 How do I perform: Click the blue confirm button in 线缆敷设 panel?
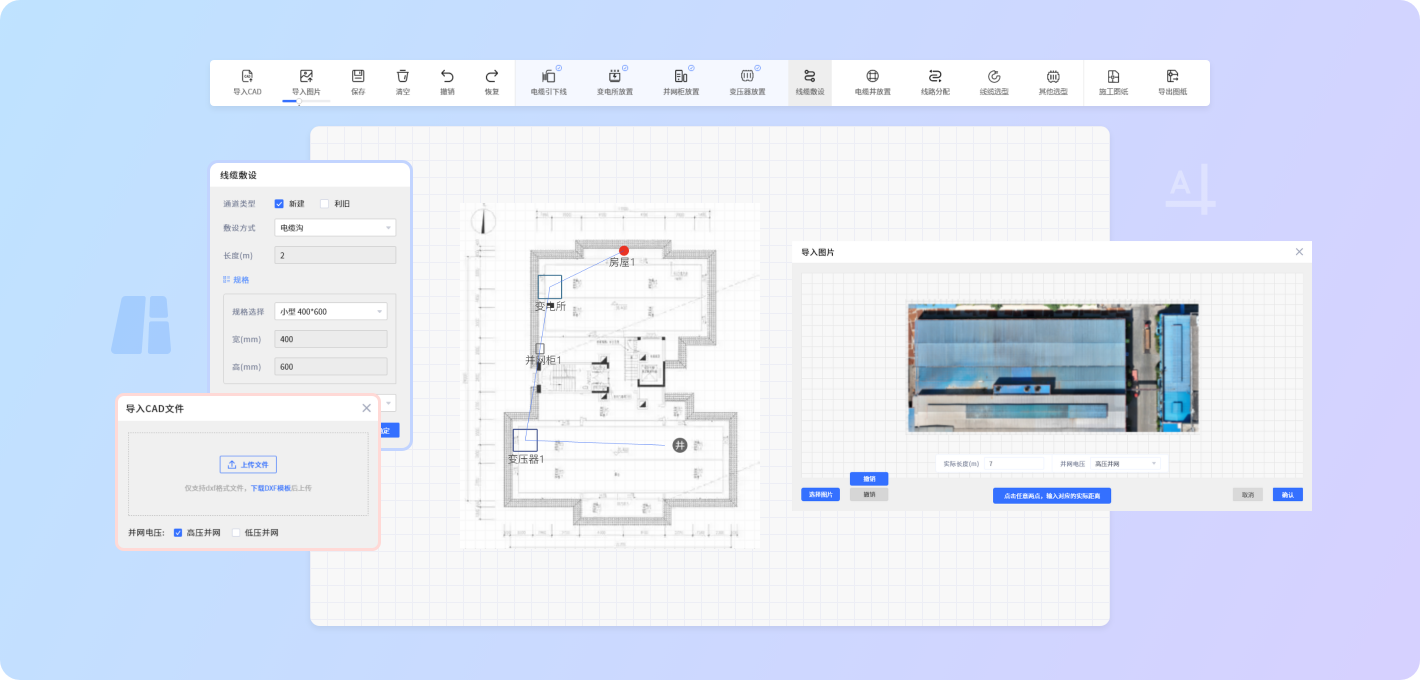388,430
